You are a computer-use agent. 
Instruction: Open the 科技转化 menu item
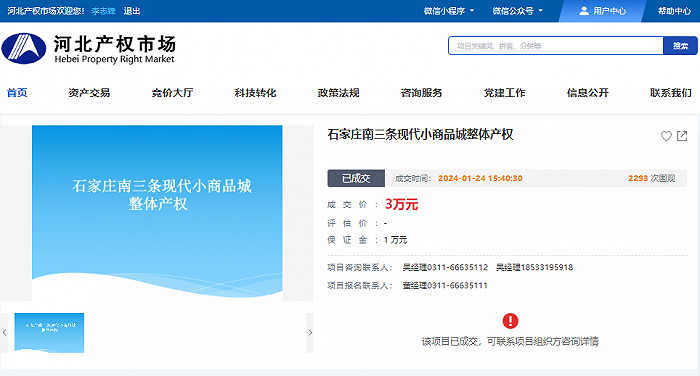pyautogui.click(x=255, y=92)
